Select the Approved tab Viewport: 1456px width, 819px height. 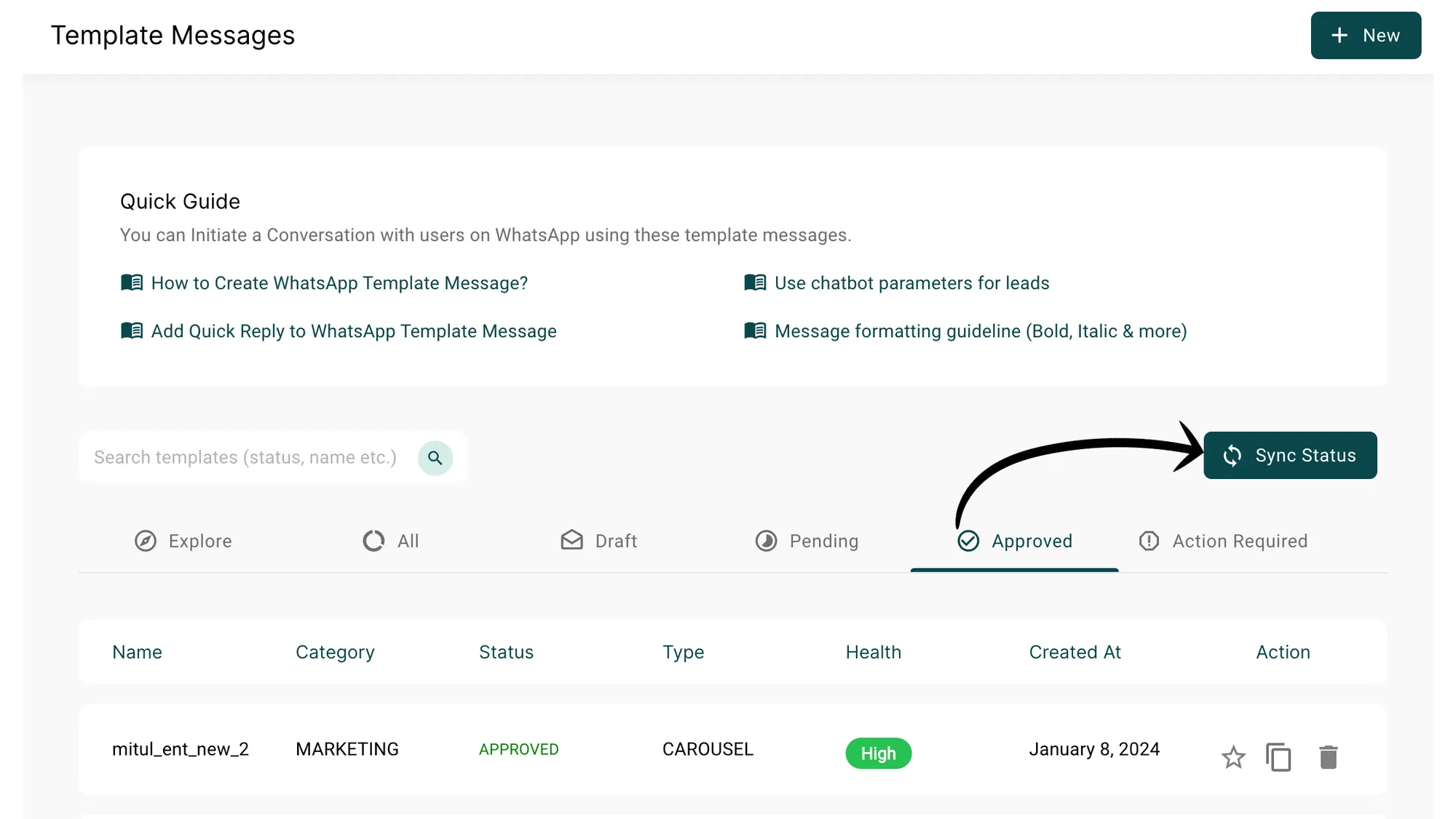(x=1032, y=541)
